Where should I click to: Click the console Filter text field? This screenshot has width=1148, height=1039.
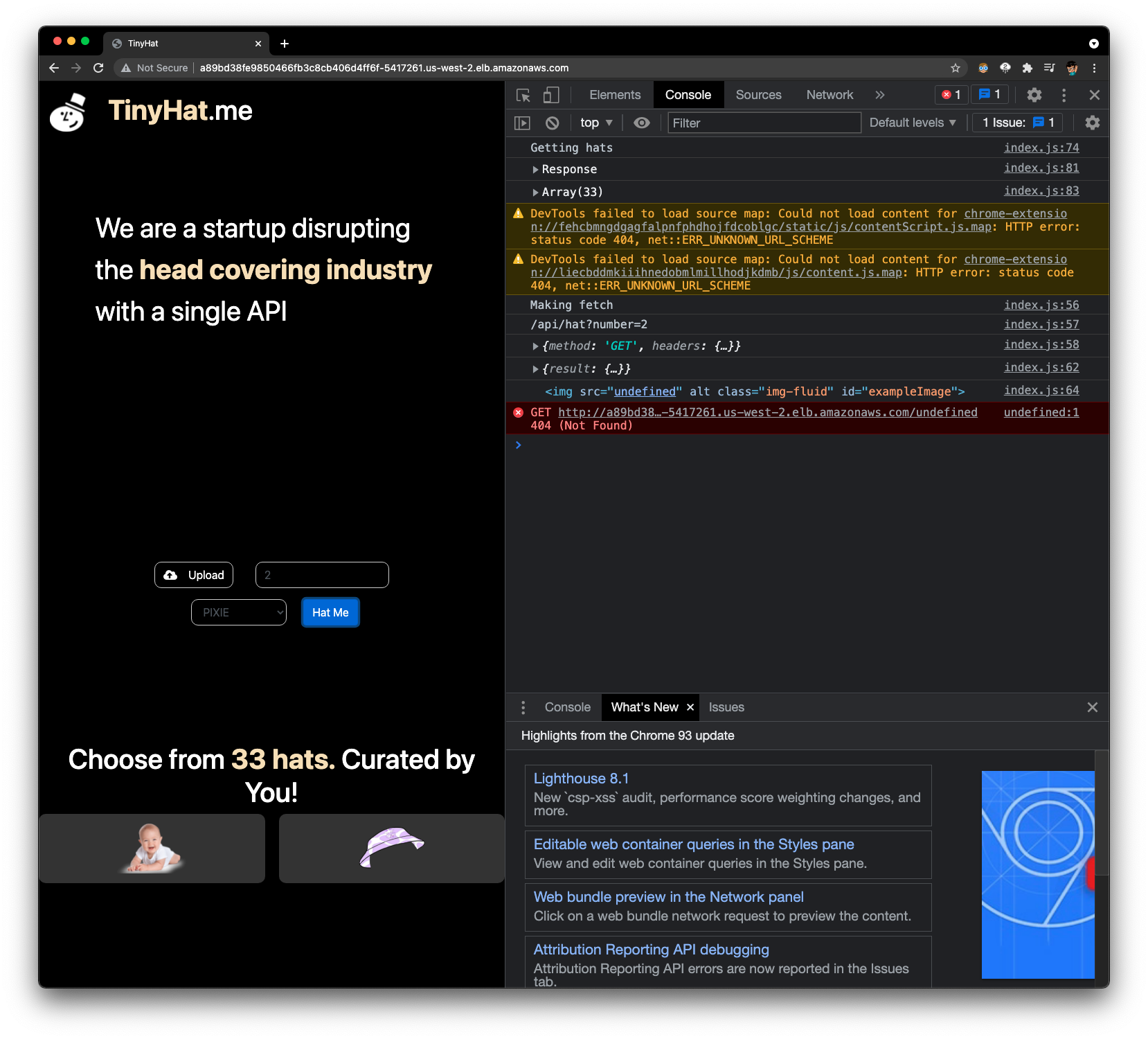click(x=764, y=123)
